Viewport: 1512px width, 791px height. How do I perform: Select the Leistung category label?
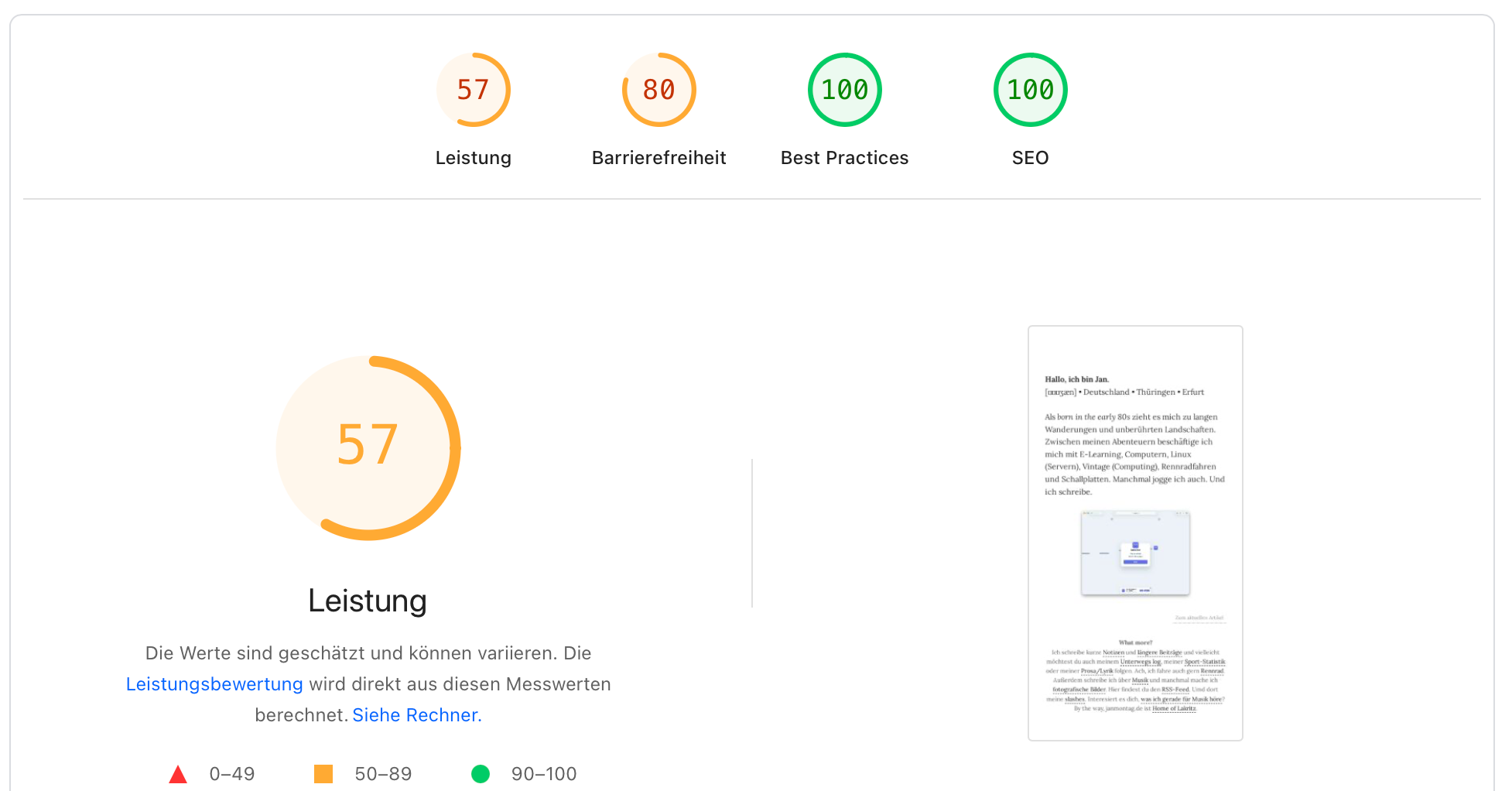(x=473, y=157)
